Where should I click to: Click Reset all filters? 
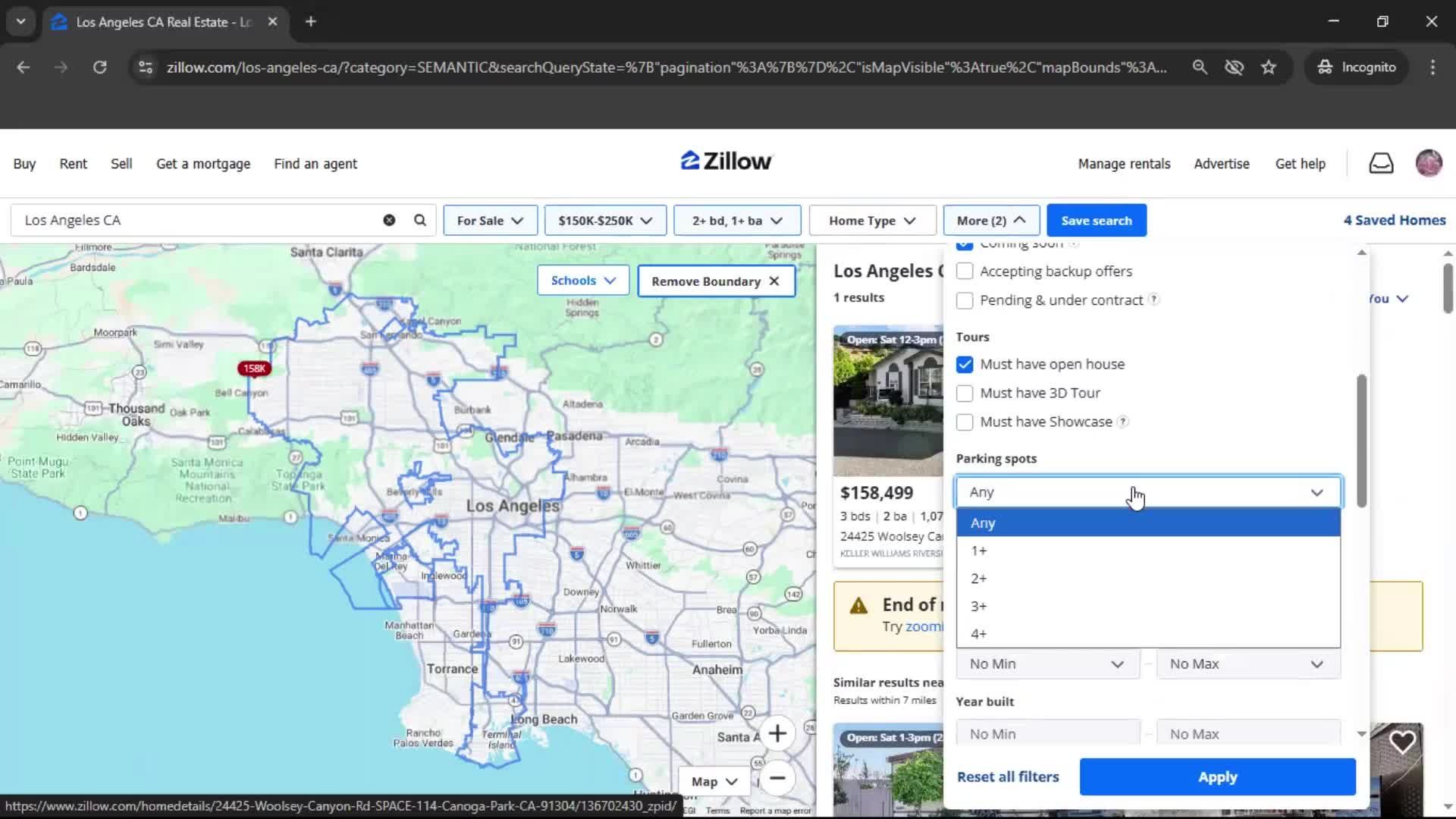pos(1007,777)
